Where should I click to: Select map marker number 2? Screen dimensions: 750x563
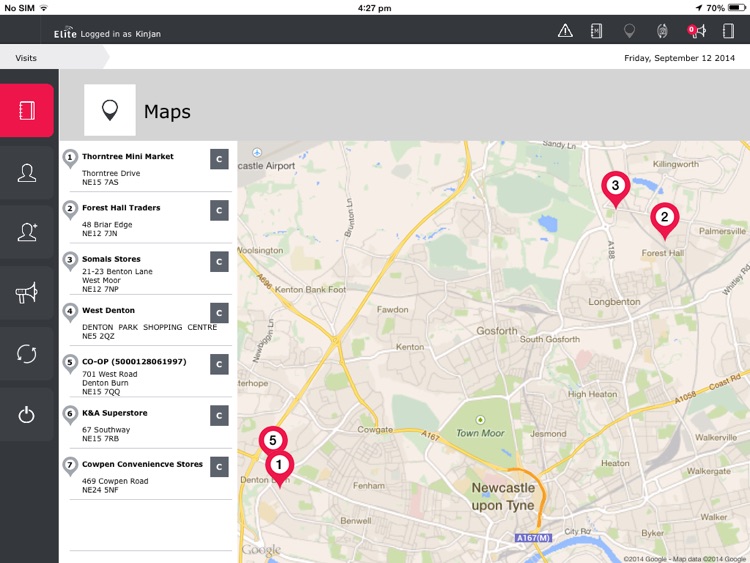tap(664, 221)
